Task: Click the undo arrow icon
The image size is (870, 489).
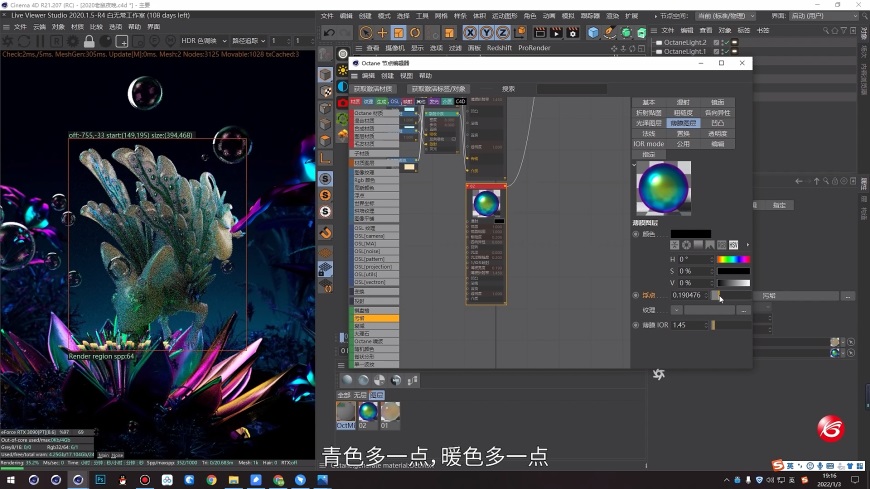Action: tap(331, 33)
